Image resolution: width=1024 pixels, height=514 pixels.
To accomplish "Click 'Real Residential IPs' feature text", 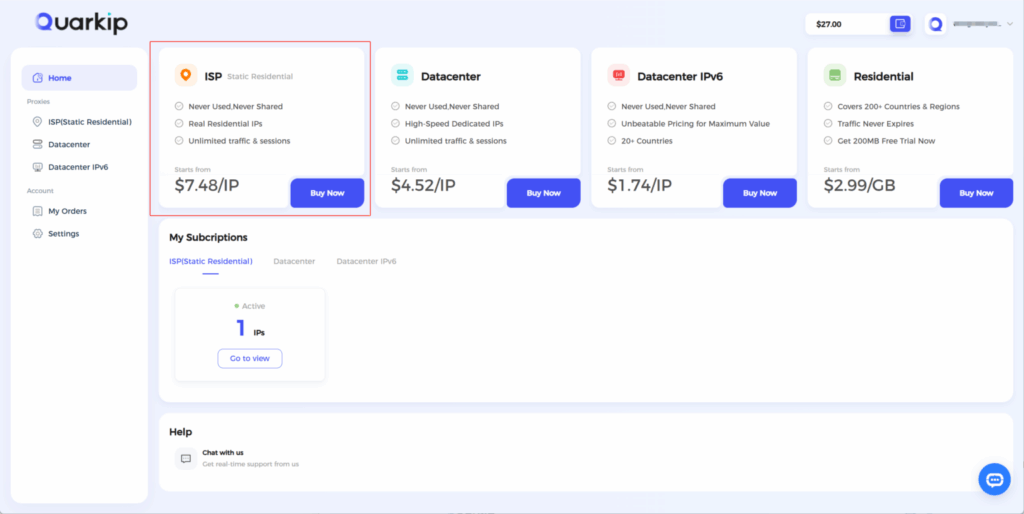I will [x=225, y=123].
